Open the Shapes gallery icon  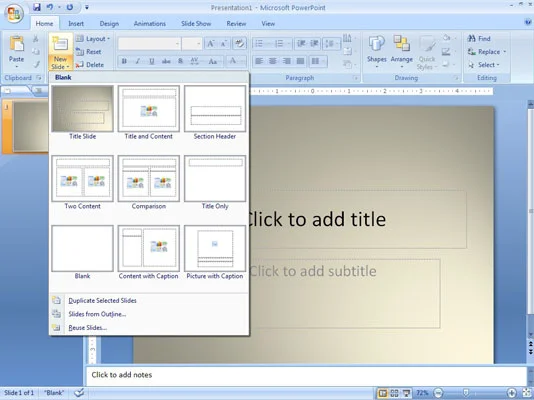[376, 44]
